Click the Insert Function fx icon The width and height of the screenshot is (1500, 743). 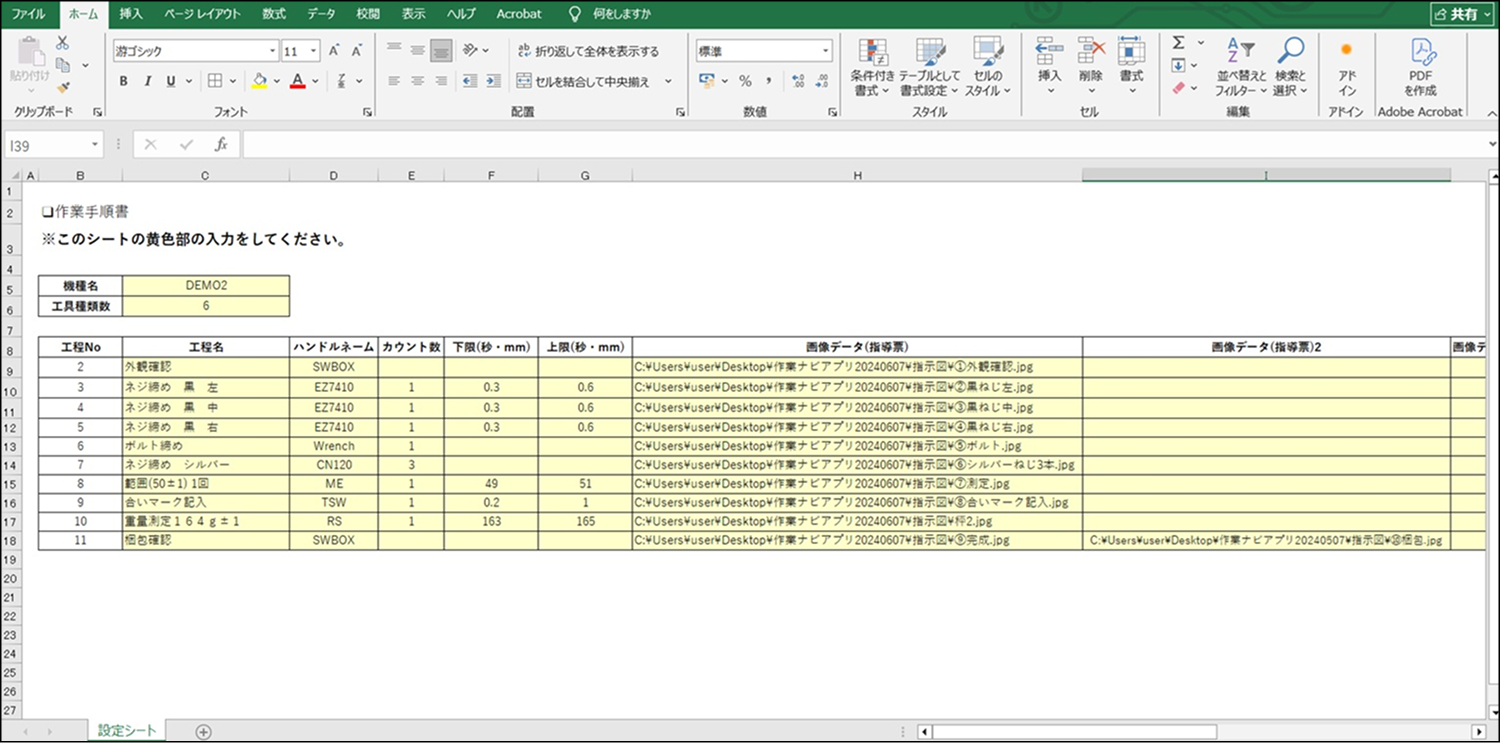222,145
